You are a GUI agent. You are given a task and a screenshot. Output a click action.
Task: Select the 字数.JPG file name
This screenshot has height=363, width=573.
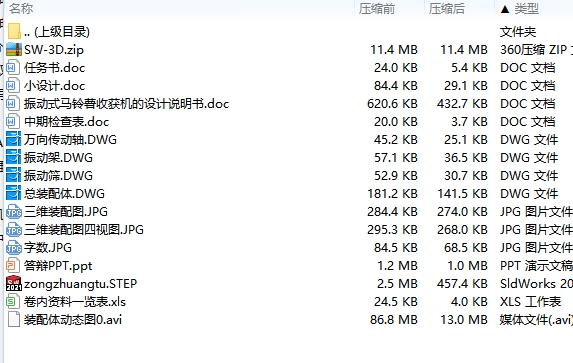pyautogui.click(x=48, y=247)
